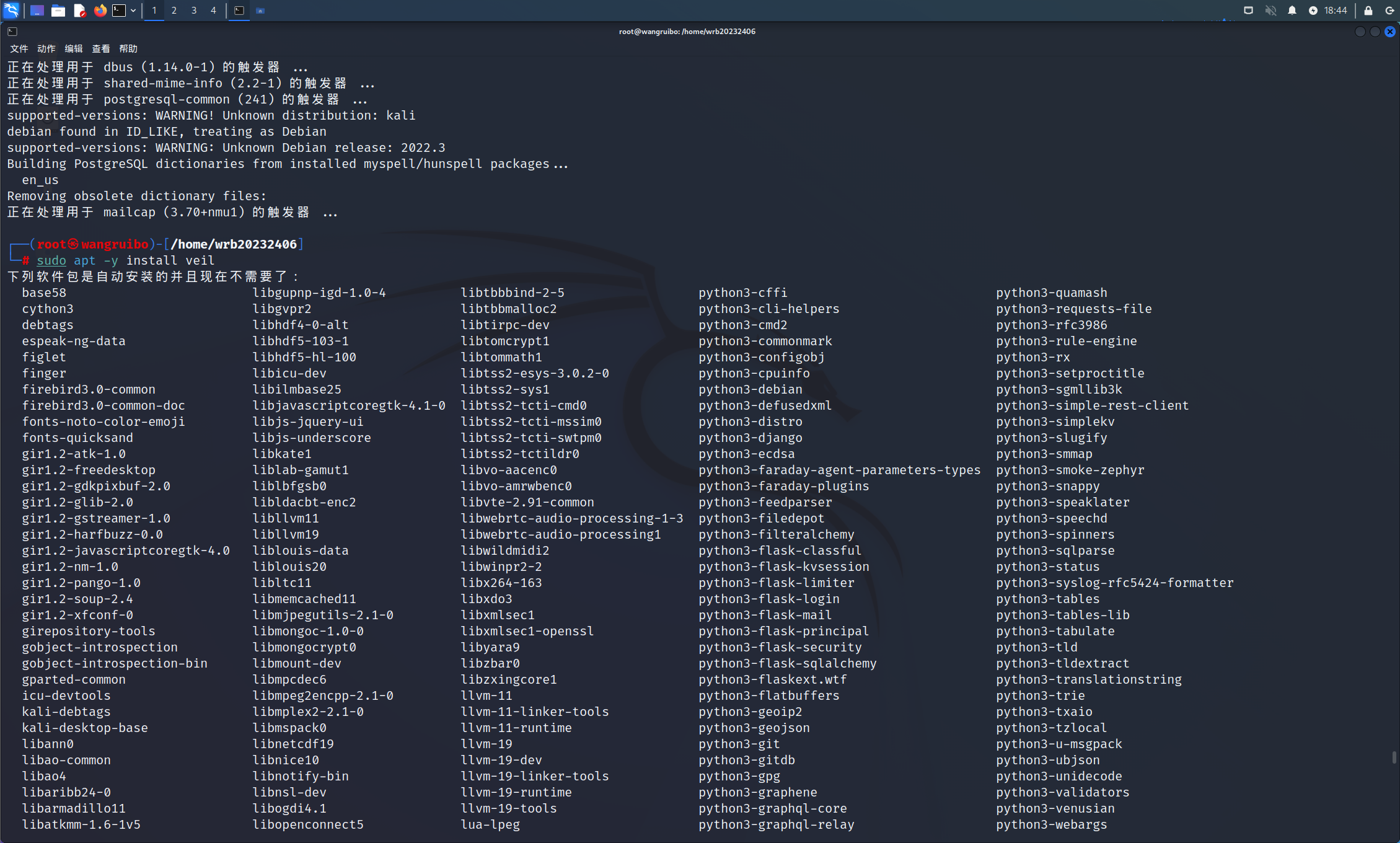This screenshot has height=843, width=1400.
Task: Click the show desktop icon
Action: click(37, 10)
